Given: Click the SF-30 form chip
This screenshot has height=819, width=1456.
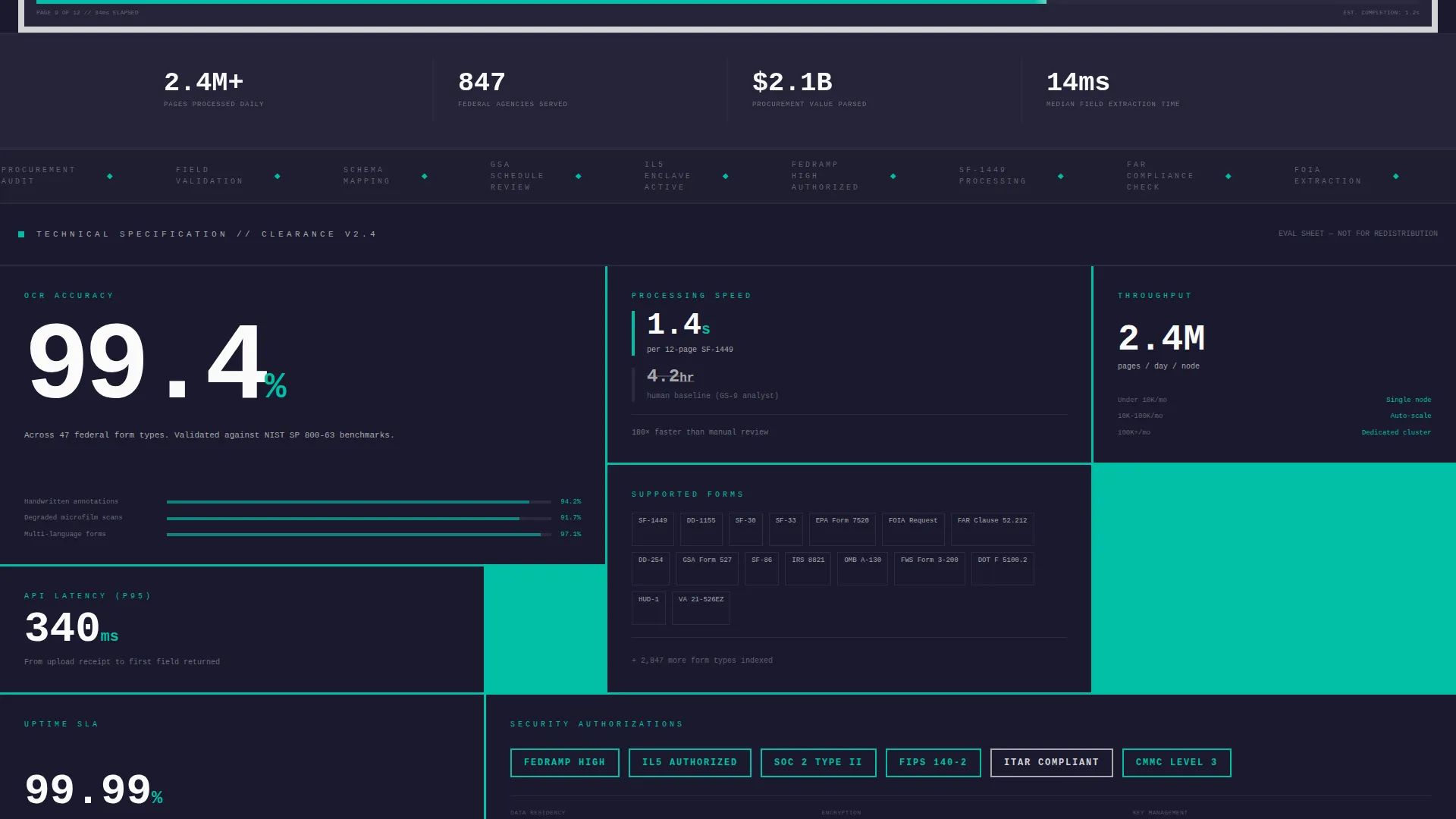Looking at the screenshot, I should coord(745,529).
